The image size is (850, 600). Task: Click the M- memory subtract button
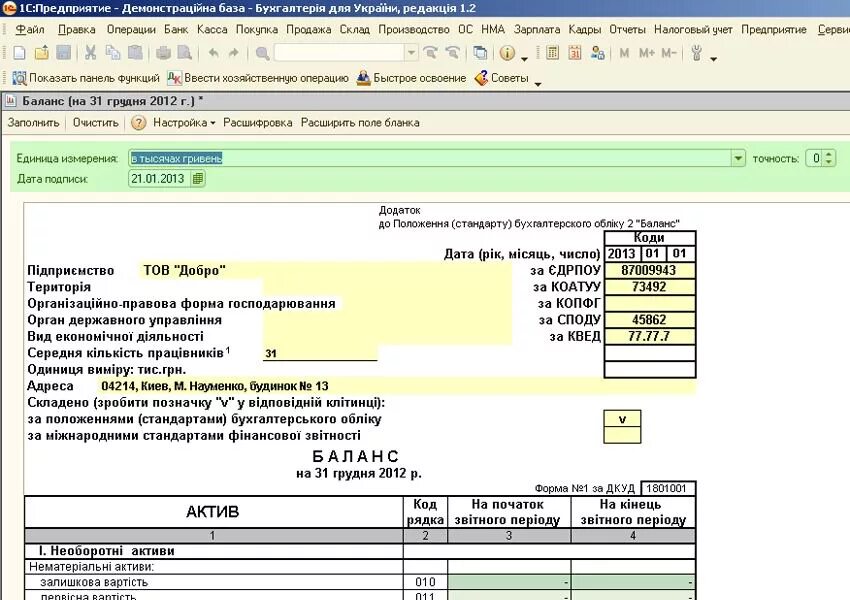click(669, 53)
